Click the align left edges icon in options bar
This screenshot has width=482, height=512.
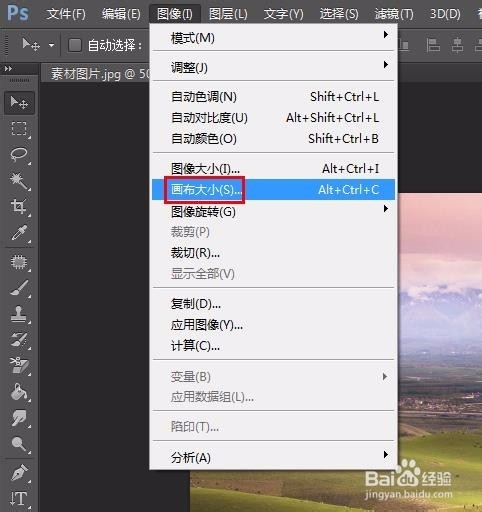[433, 45]
